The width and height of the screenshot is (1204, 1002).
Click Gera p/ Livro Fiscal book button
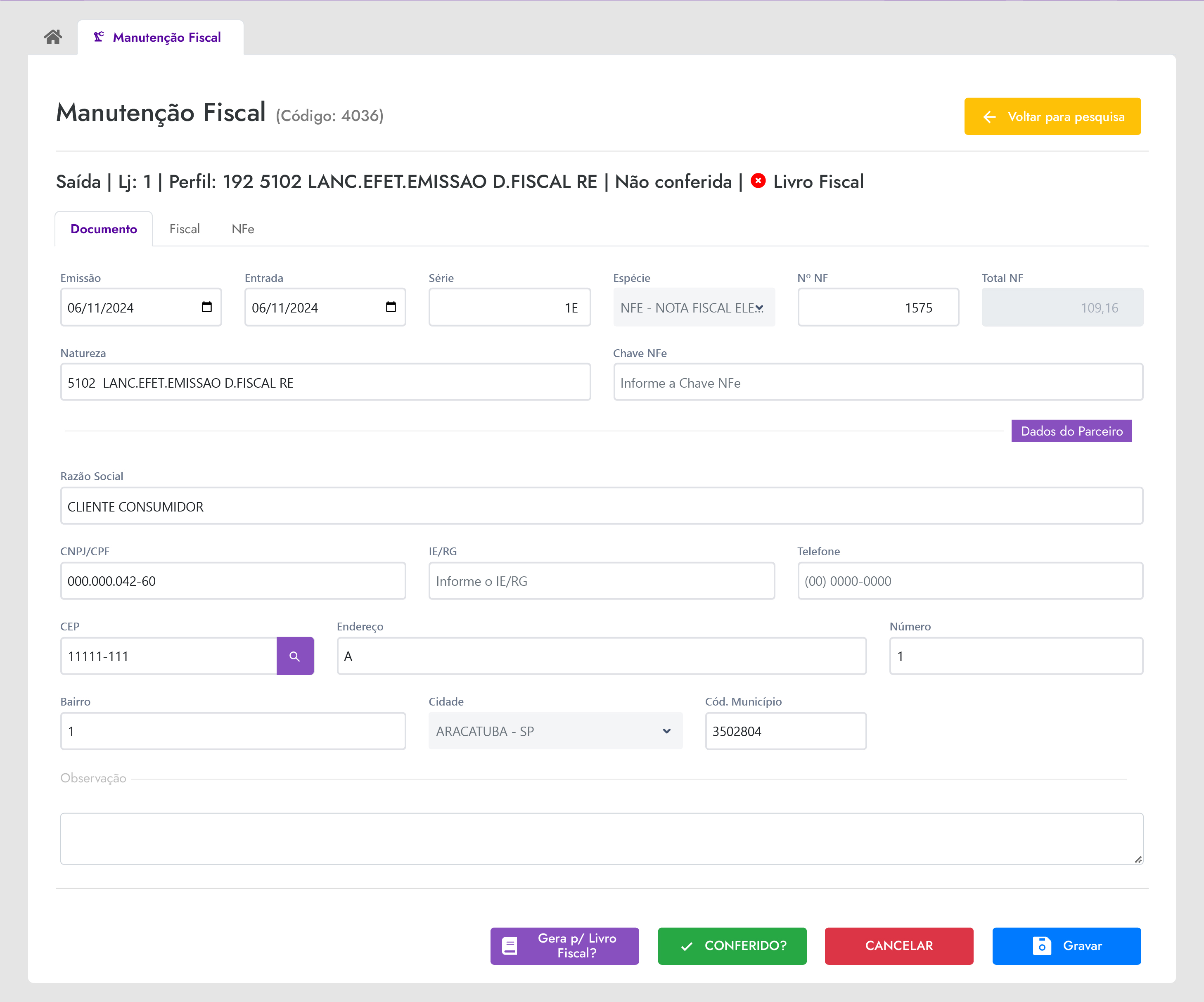coord(564,945)
